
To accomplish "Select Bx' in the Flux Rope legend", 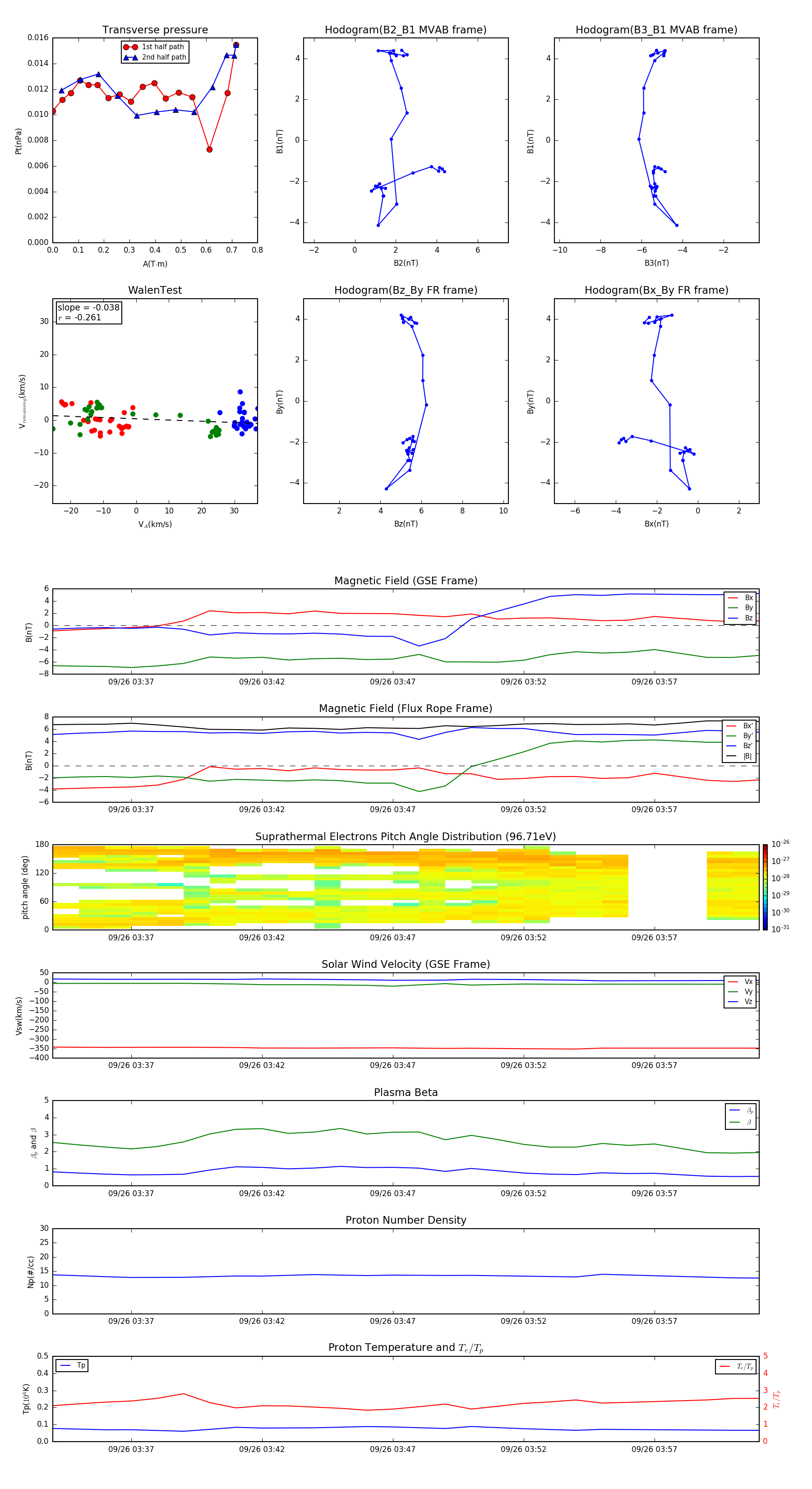I will click(x=740, y=726).
